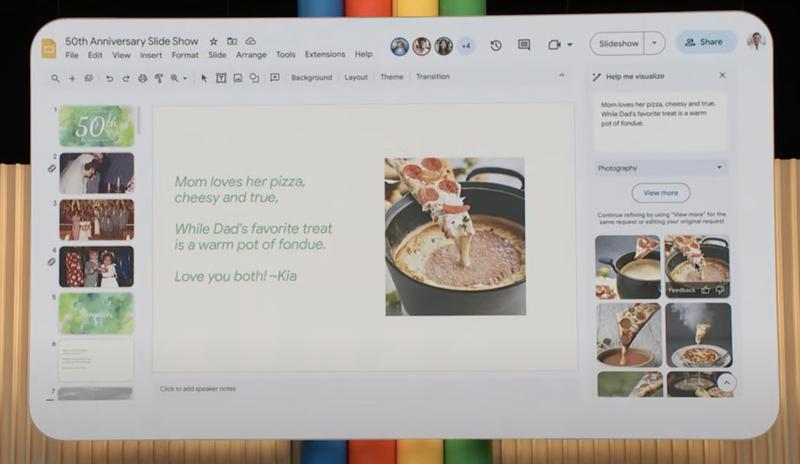
Task: Select the 50th title slide thumbnail
Action: click(96, 126)
